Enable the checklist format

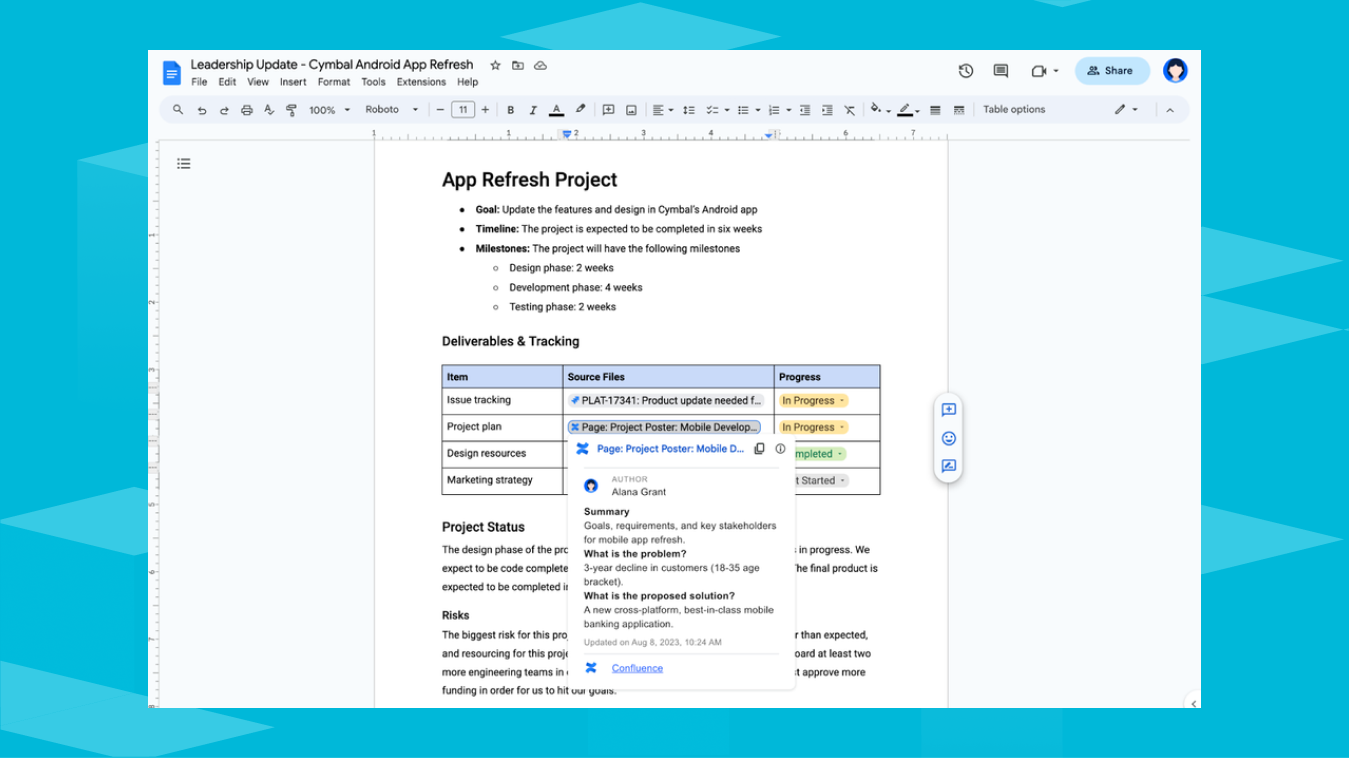click(714, 109)
